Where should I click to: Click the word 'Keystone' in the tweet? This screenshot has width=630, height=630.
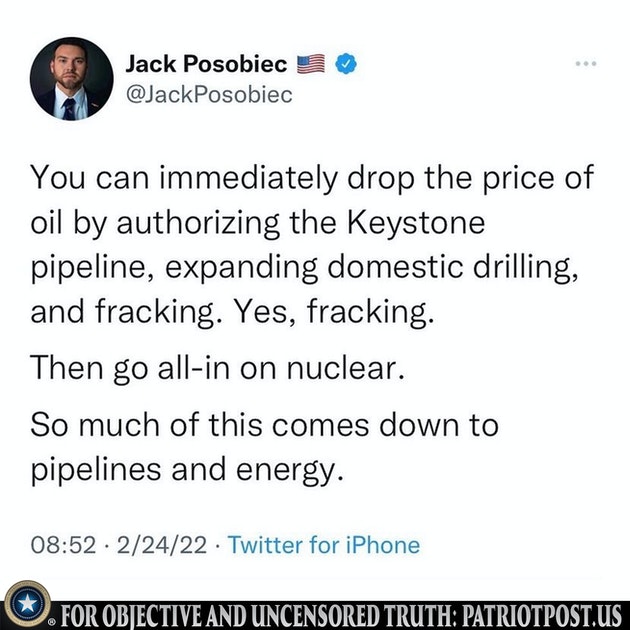pyautogui.click(x=416, y=222)
